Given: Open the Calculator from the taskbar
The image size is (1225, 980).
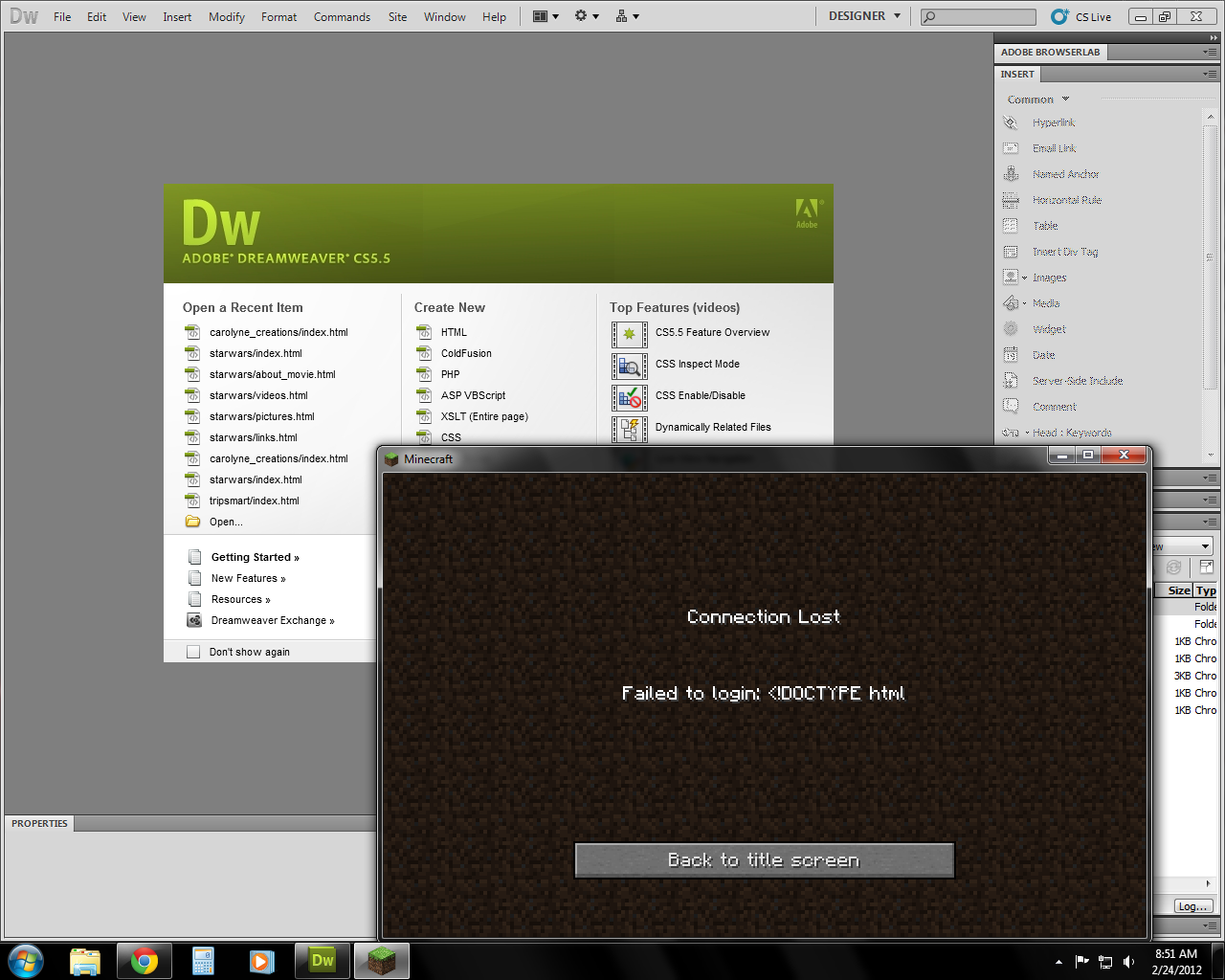Looking at the screenshot, I should point(204,961).
